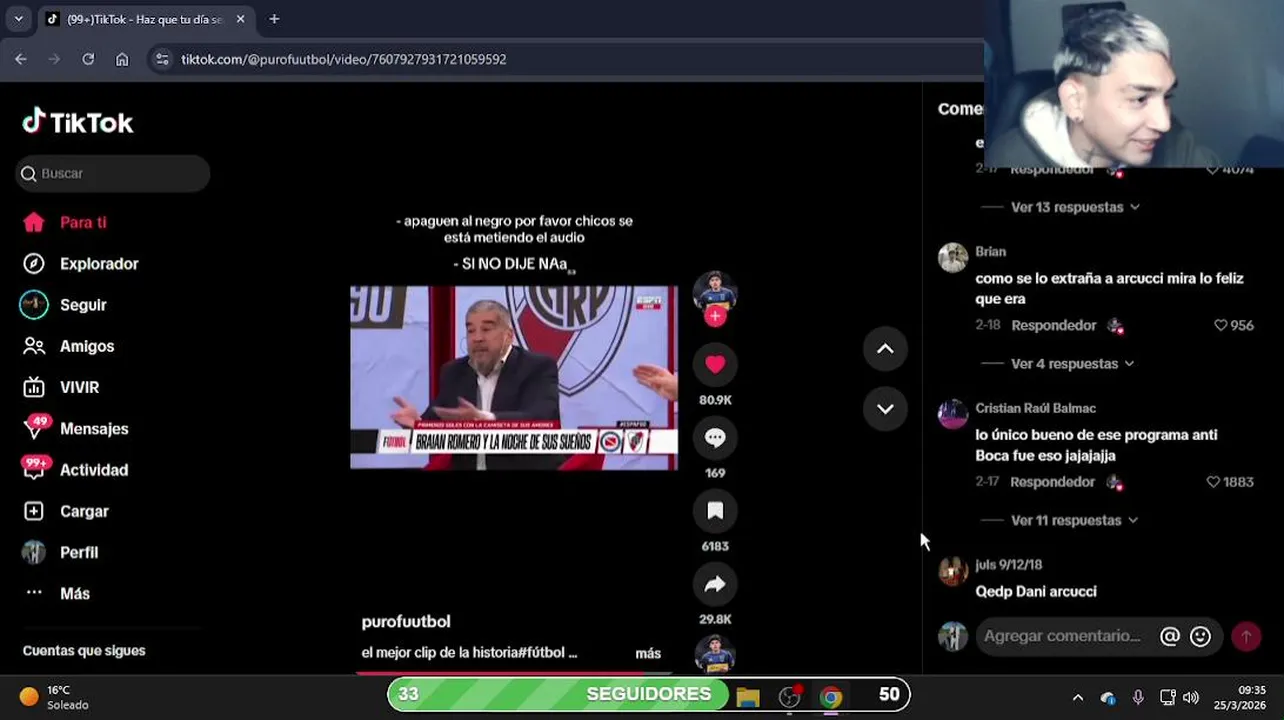Open Brian's commenter profile name
Viewport: 1284px width, 720px height.
(x=990, y=252)
